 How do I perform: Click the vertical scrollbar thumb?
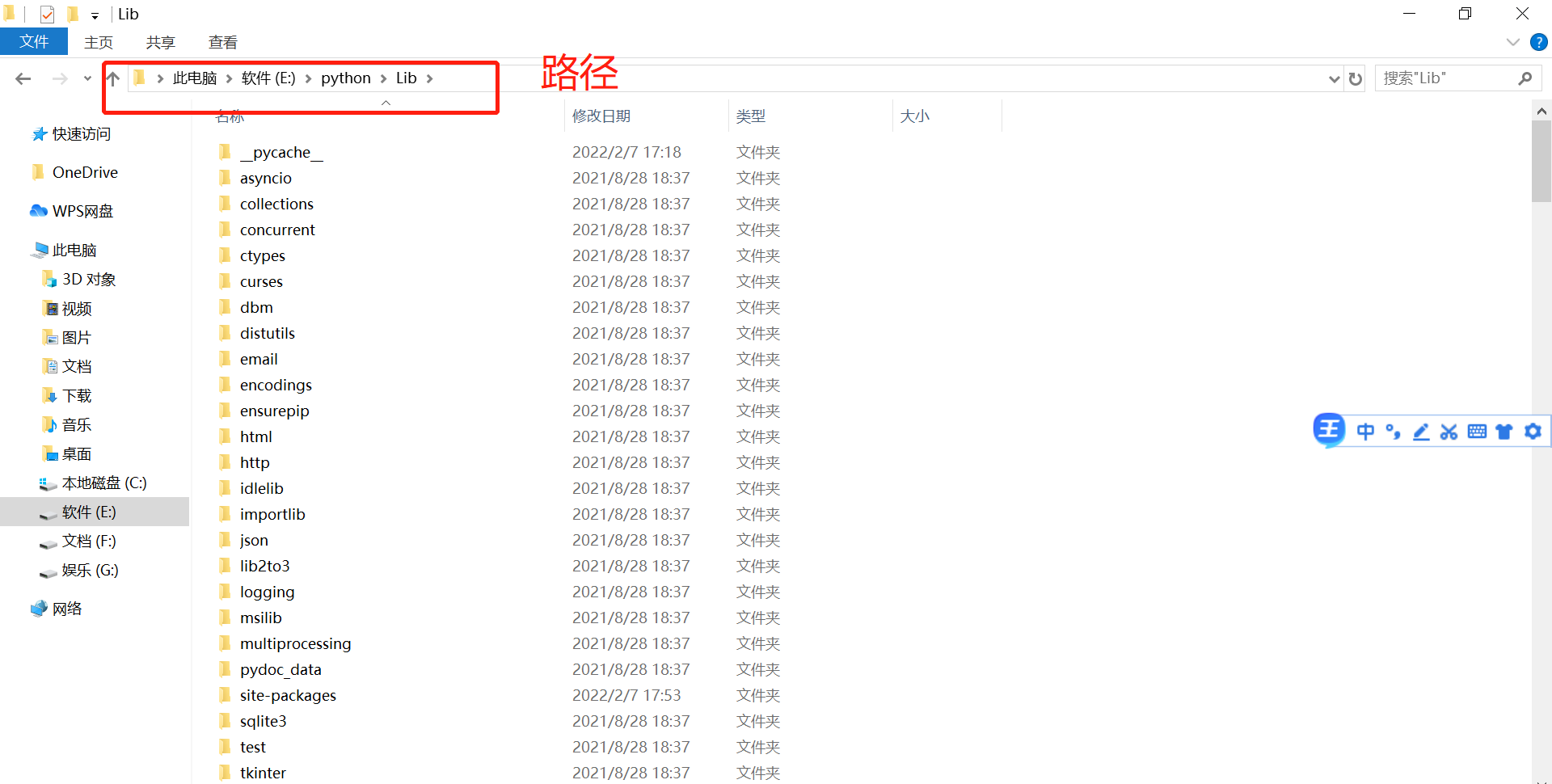tap(1541, 161)
